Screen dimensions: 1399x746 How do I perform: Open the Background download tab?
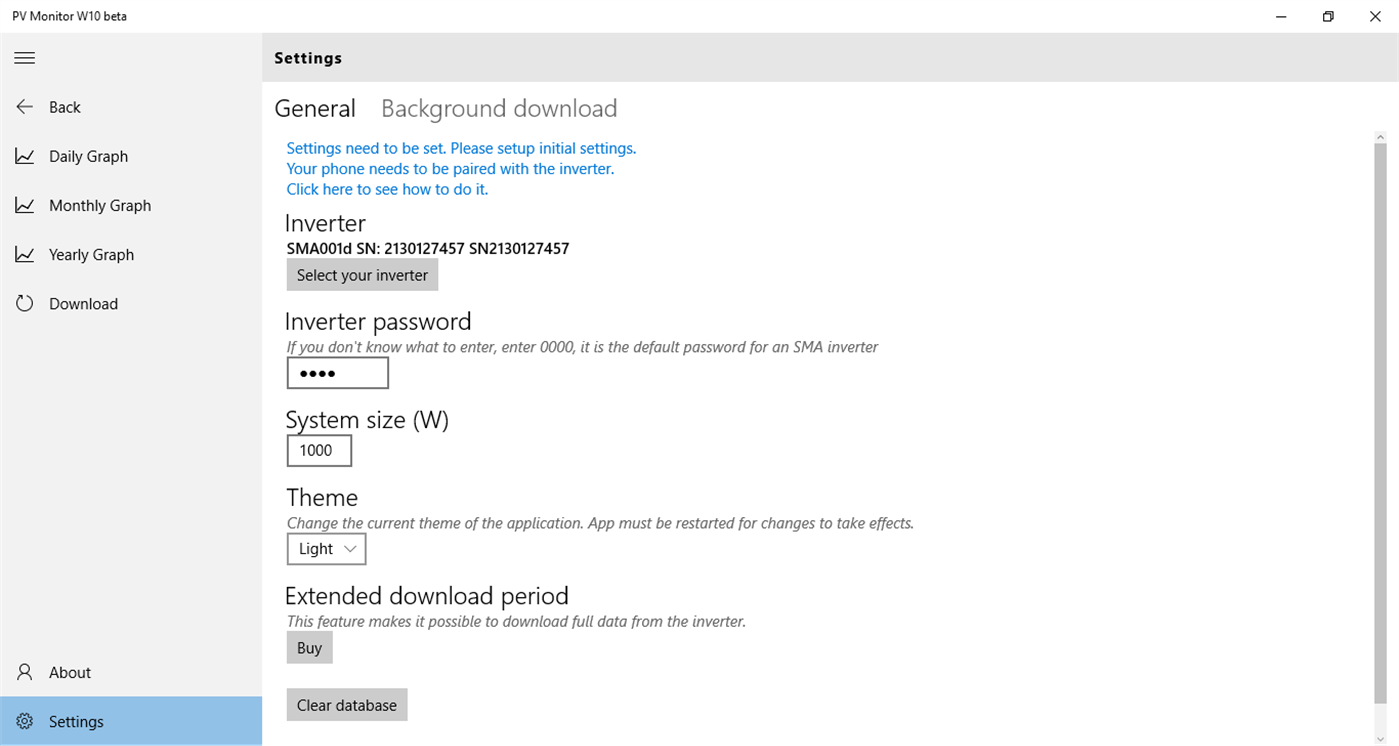[x=499, y=109]
